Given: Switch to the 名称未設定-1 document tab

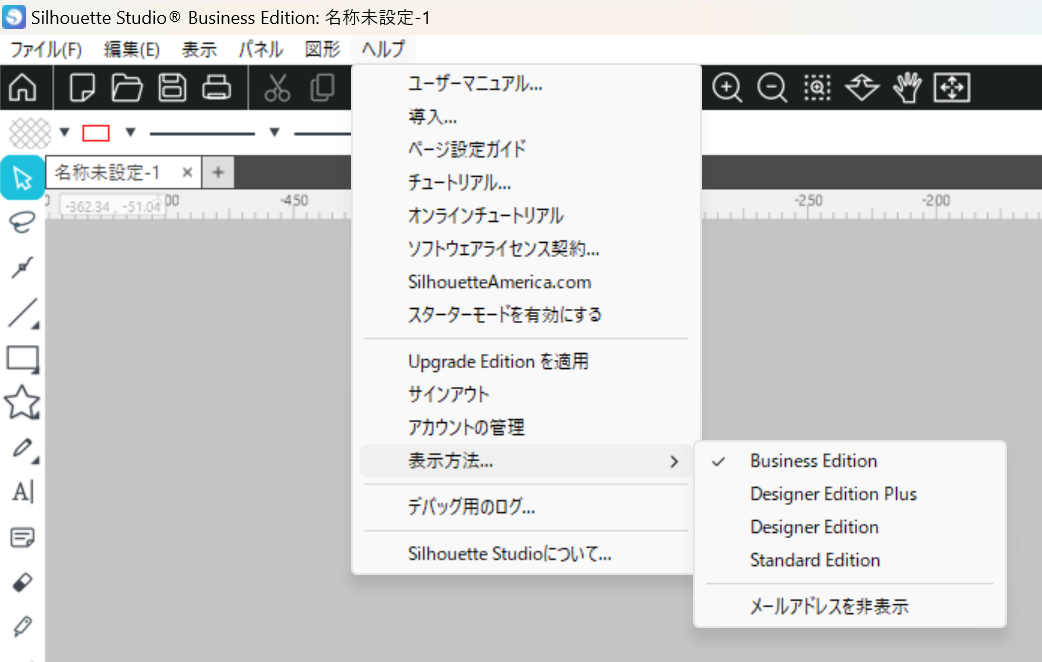Looking at the screenshot, I should tap(108, 173).
